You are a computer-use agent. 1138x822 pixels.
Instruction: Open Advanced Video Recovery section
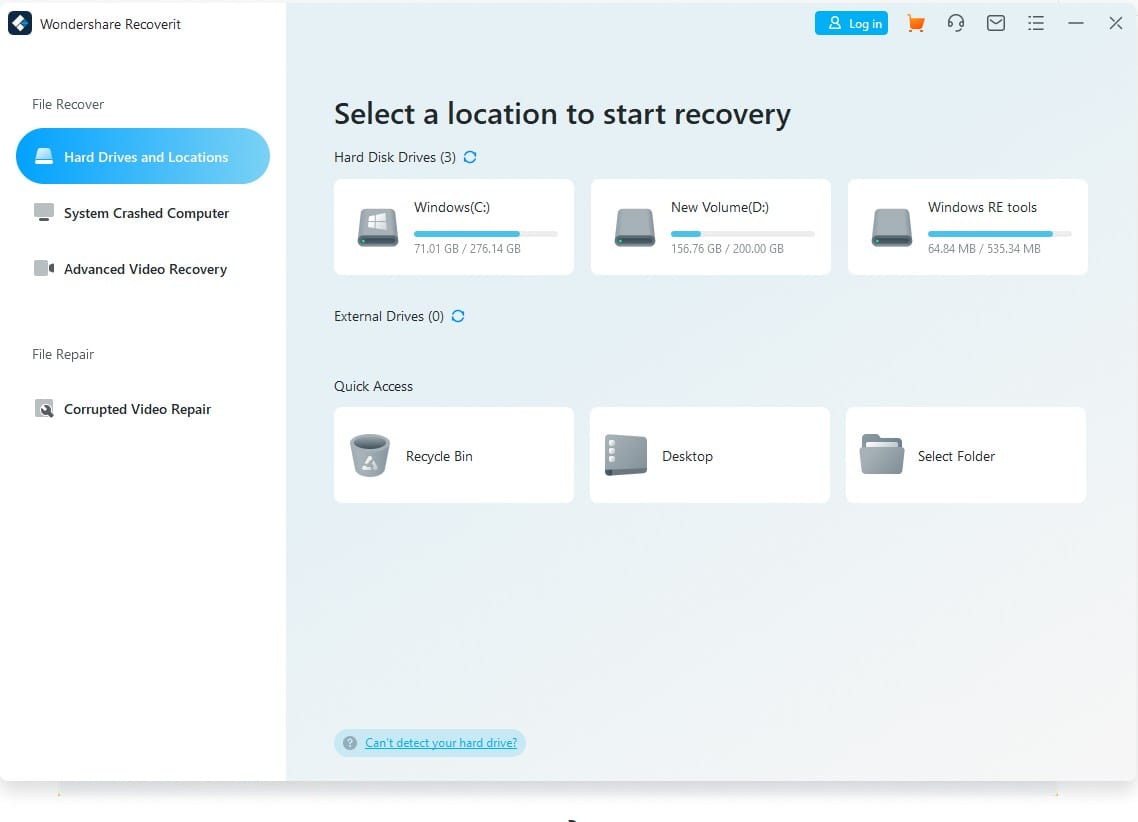click(143, 268)
